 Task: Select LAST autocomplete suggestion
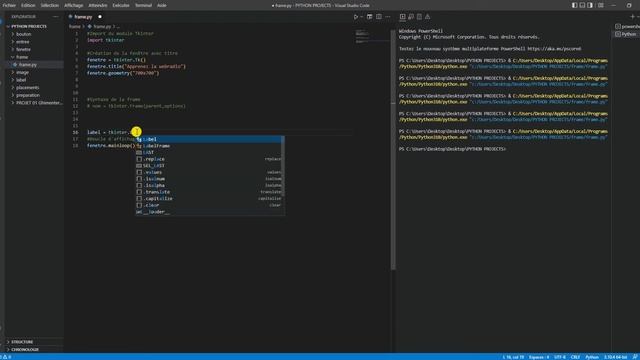tap(208, 152)
